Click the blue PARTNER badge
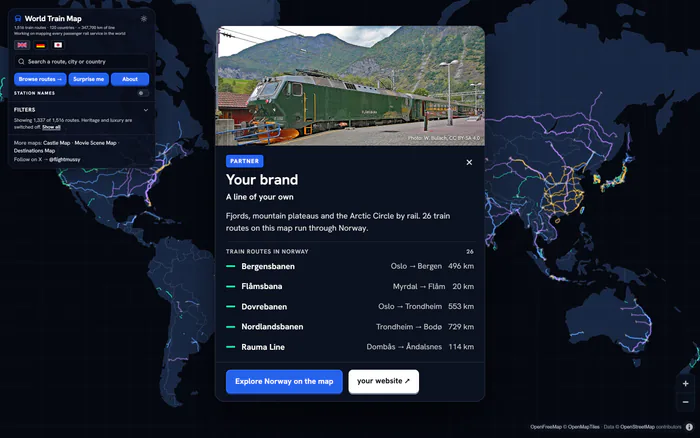700x438 pixels. (245, 161)
